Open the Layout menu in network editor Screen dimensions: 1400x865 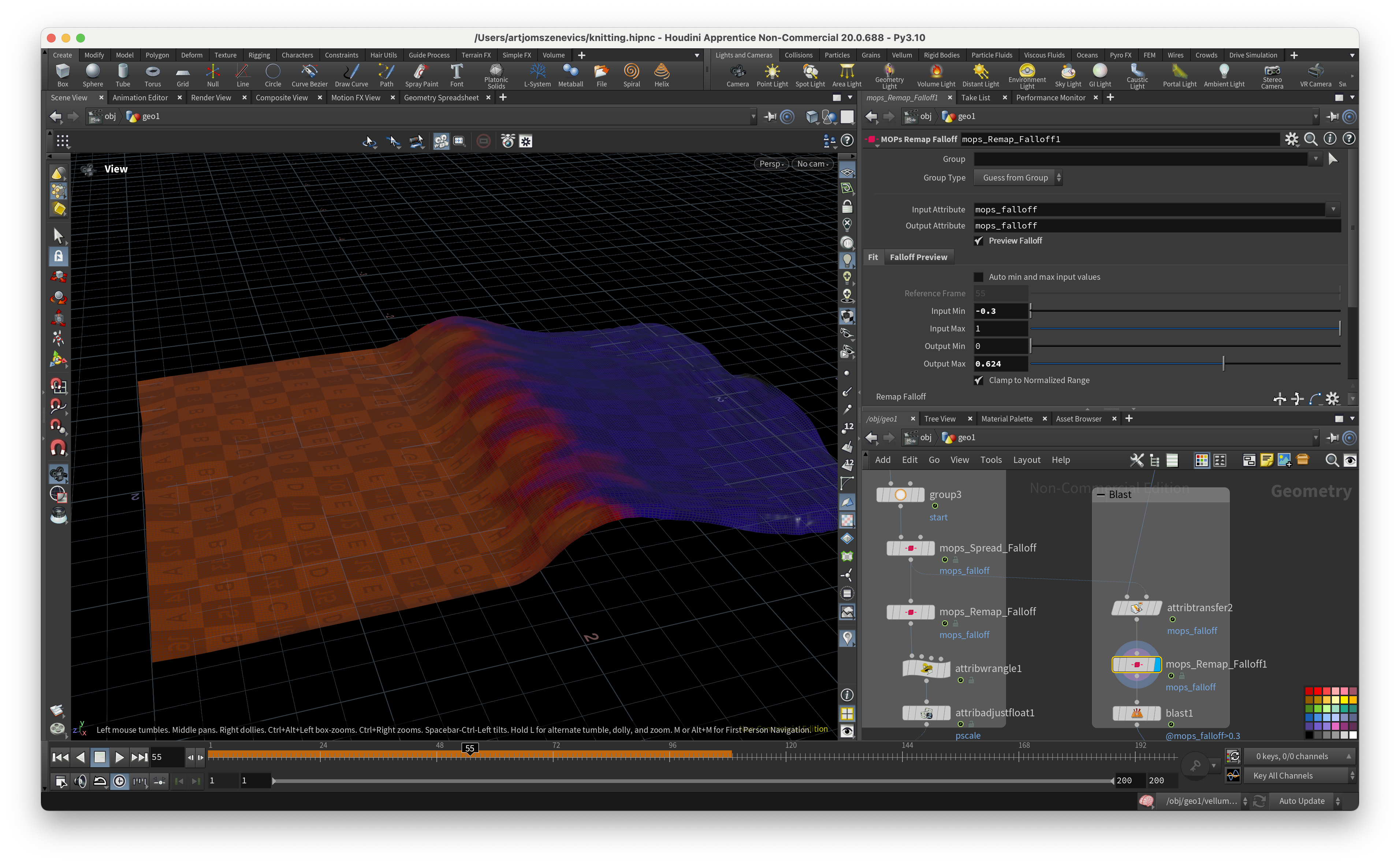coord(1027,460)
